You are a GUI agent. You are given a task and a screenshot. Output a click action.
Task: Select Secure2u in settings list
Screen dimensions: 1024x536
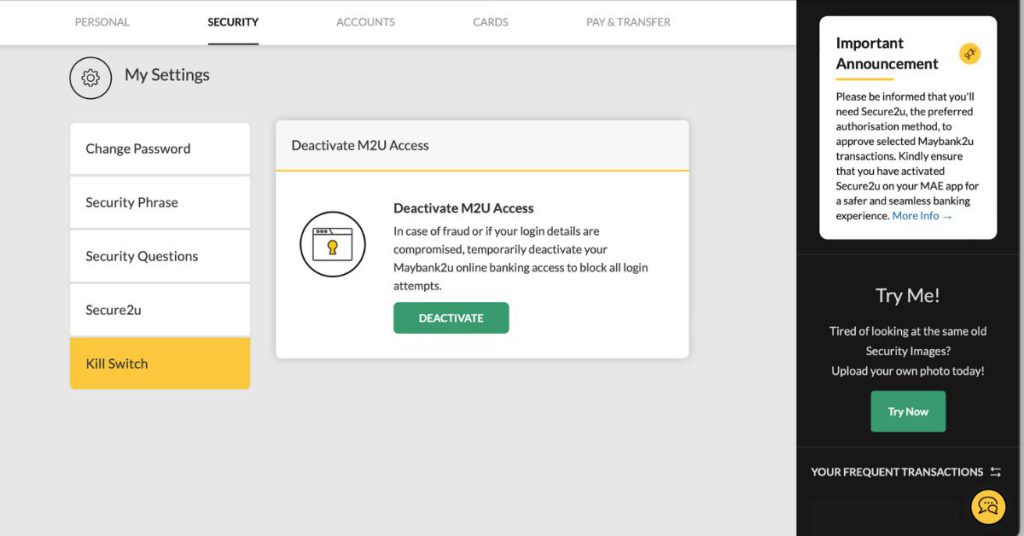coord(160,310)
